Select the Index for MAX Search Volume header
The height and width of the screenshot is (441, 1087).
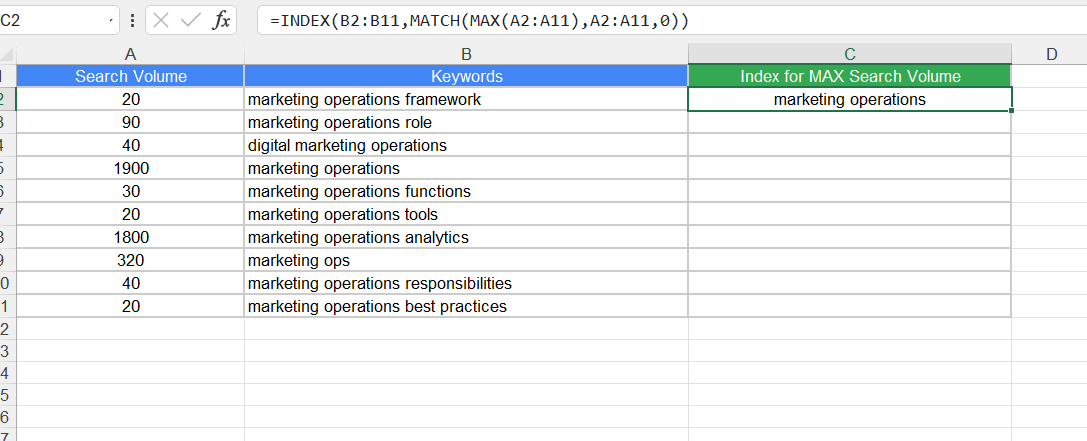pyautogui.click(x=850, y=76)
